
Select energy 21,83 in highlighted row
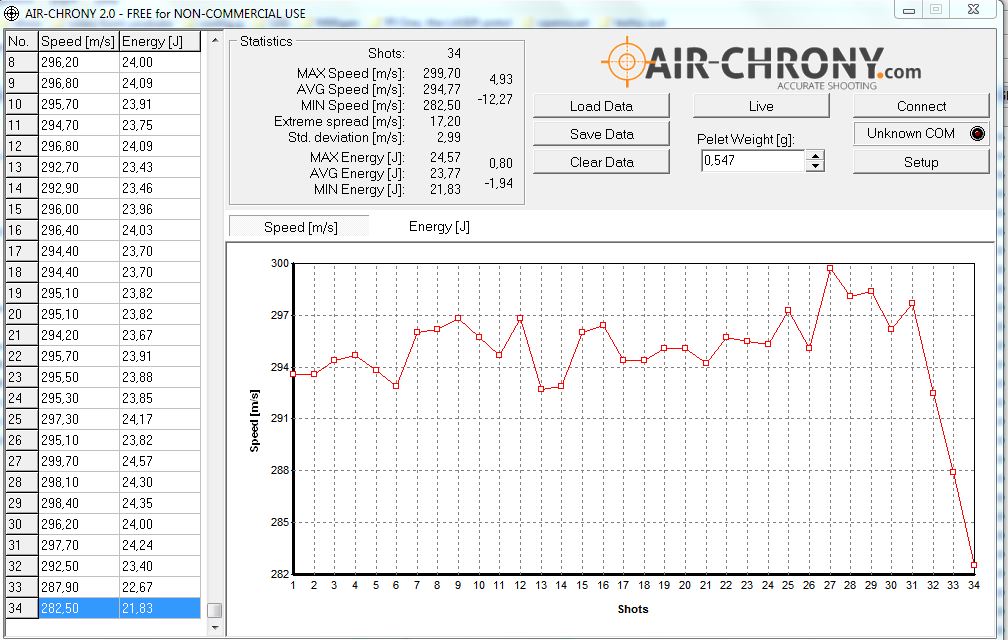coord(159,608)
